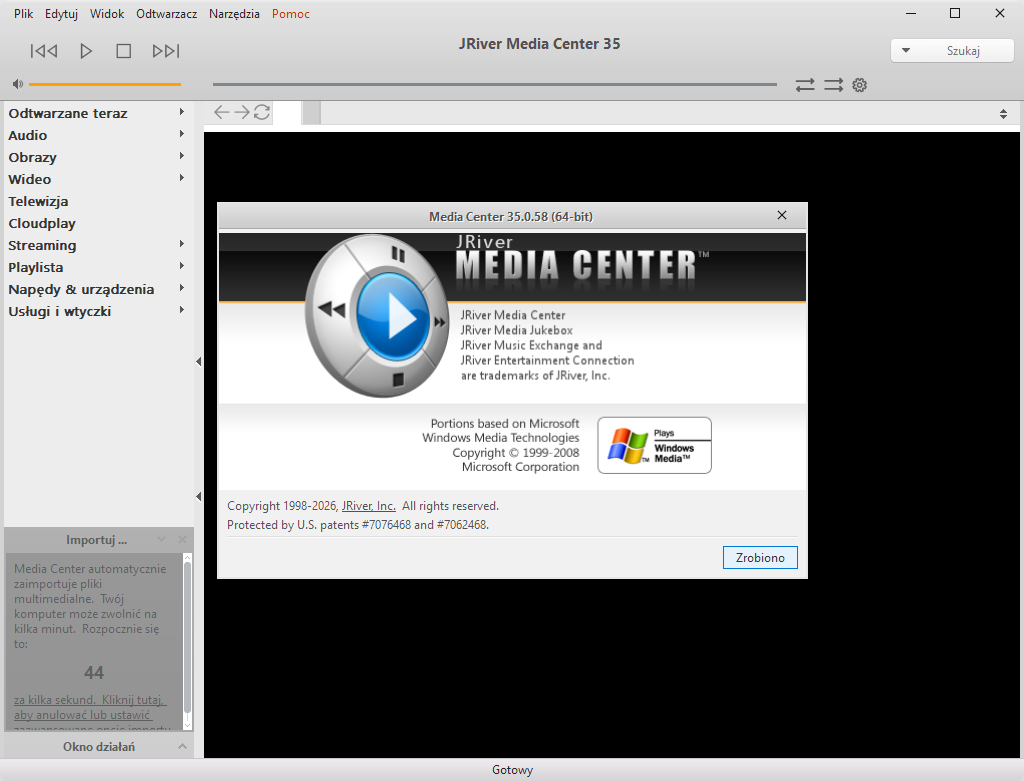Toggle repeat playback mode icon
This screenshot has width=1024, height=781.
pyautogui.click(x=805, y=85)
